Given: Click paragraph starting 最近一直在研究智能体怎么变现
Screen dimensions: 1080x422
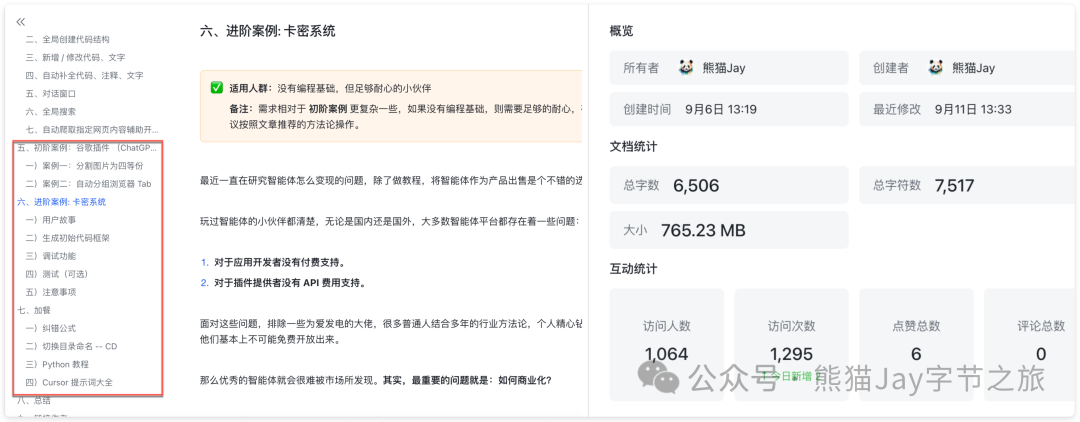Looking at the screenshot, I should (x=391, y=180).
